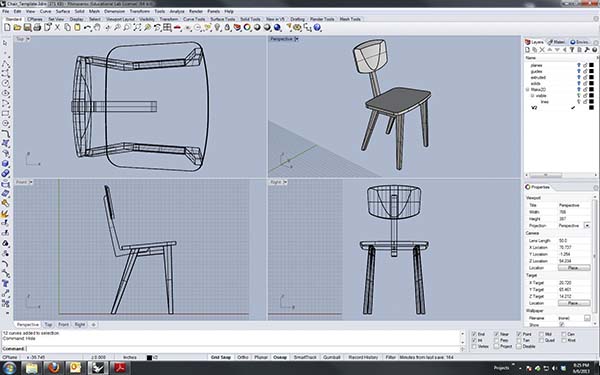
Task: Click Record History in status bar
Action: [363, 357]
